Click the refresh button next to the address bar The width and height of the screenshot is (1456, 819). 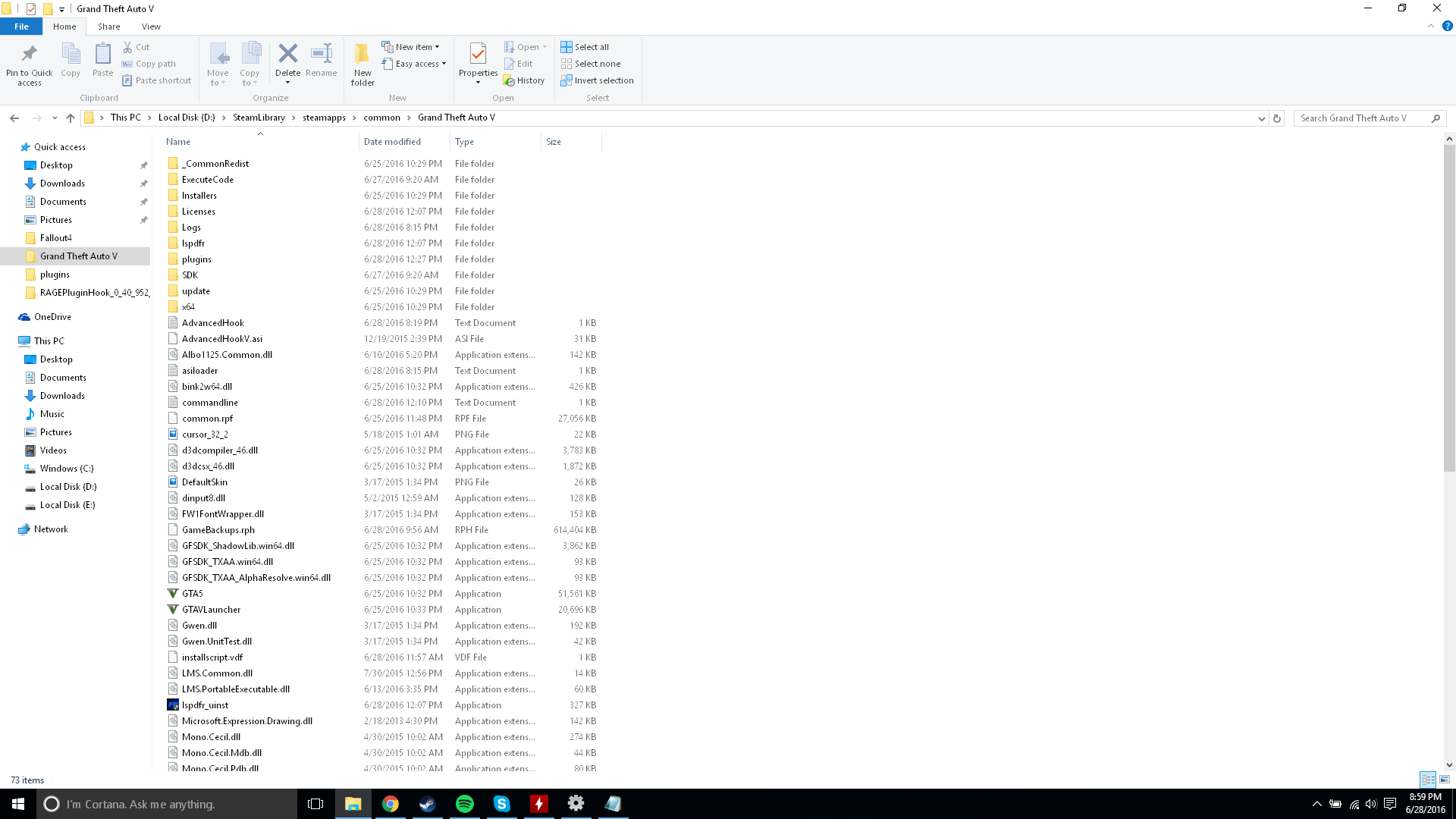[1277, 118]
